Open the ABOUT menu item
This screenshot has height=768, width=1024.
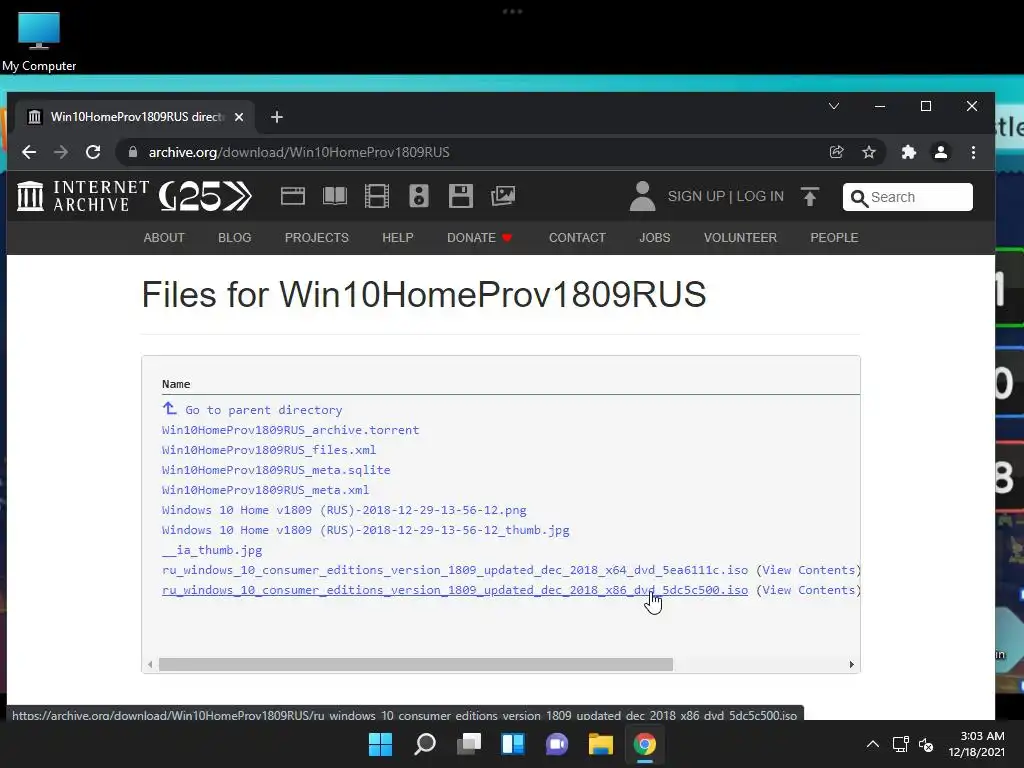click(x=164, y=238)
